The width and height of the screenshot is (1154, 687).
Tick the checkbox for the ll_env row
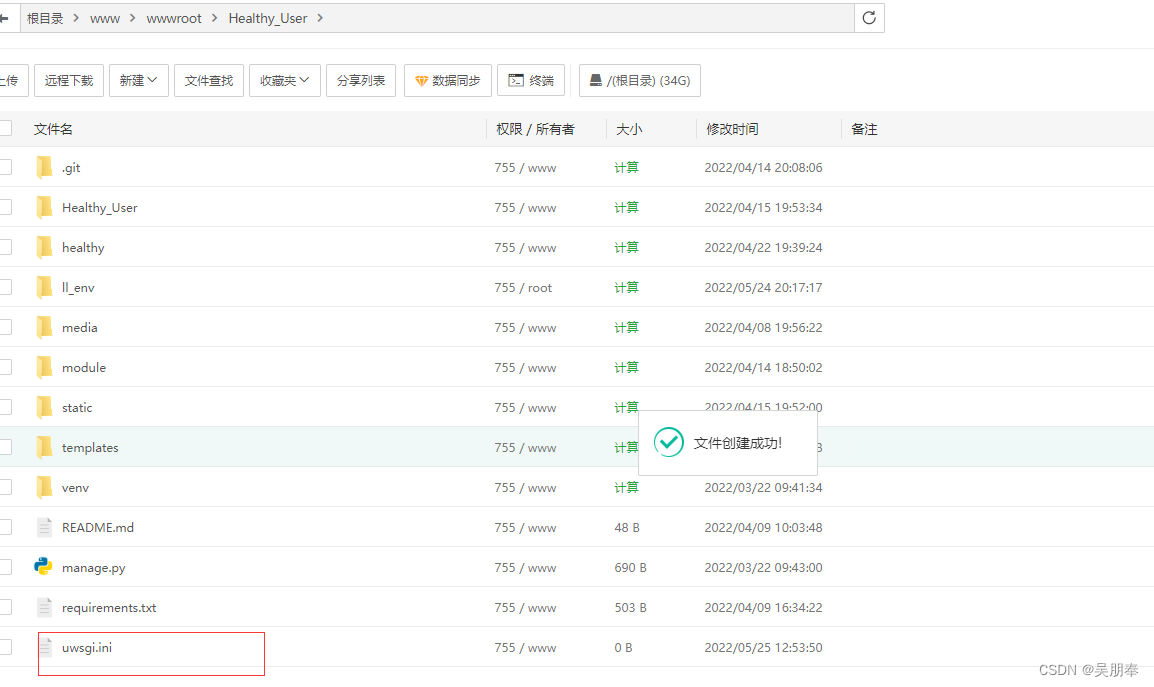(5, 286)
